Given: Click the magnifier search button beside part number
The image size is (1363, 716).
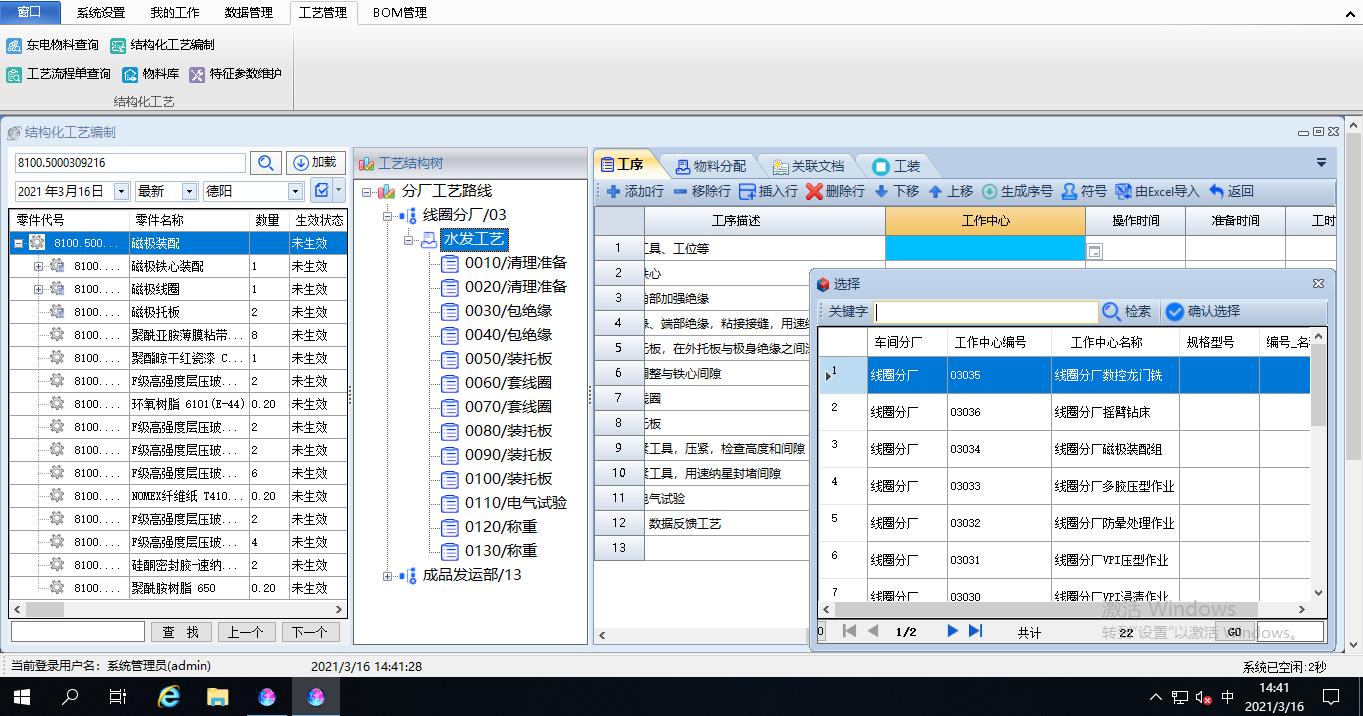Looking at the screenshot, I should (265, 163).
